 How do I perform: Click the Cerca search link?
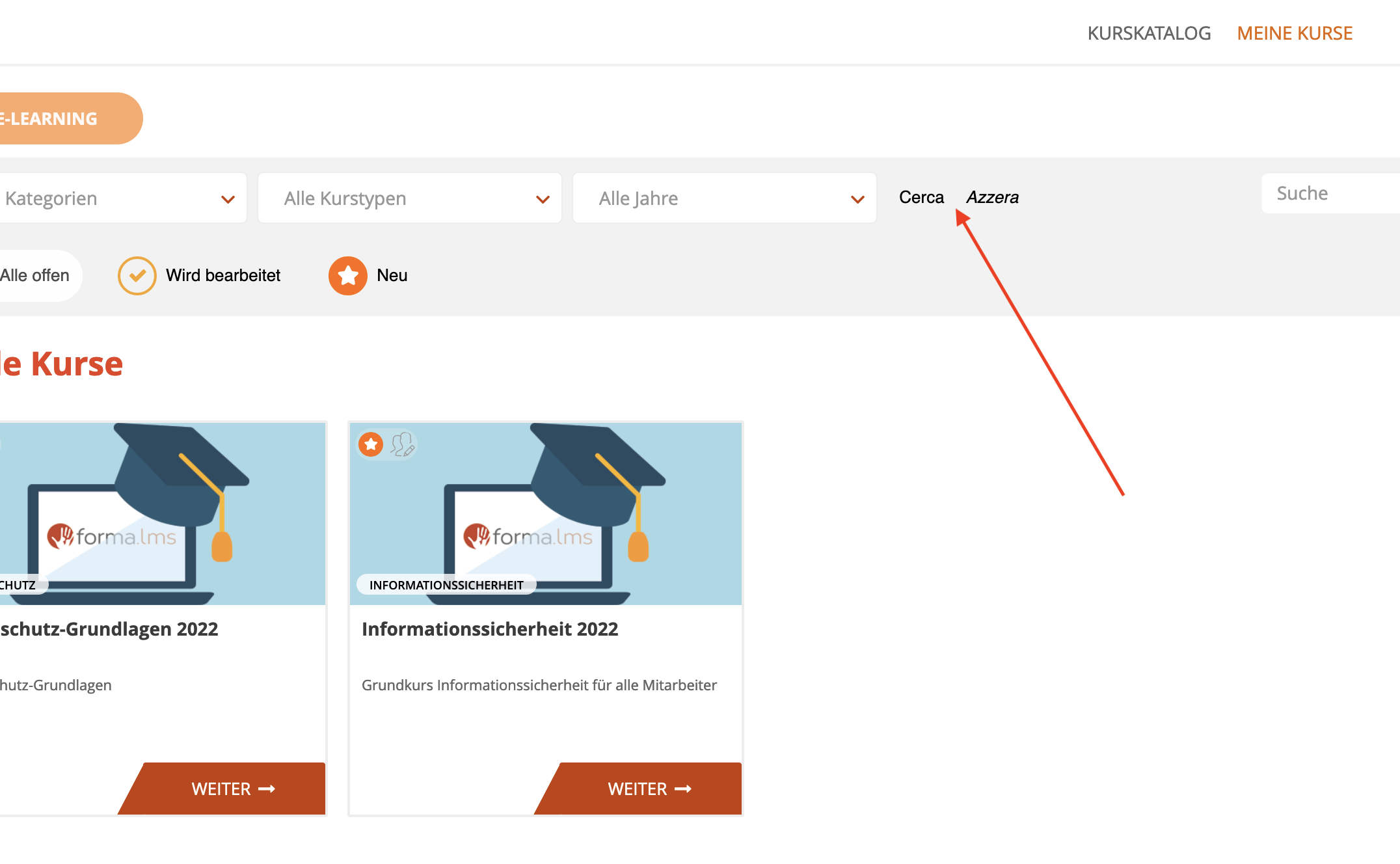921,197
